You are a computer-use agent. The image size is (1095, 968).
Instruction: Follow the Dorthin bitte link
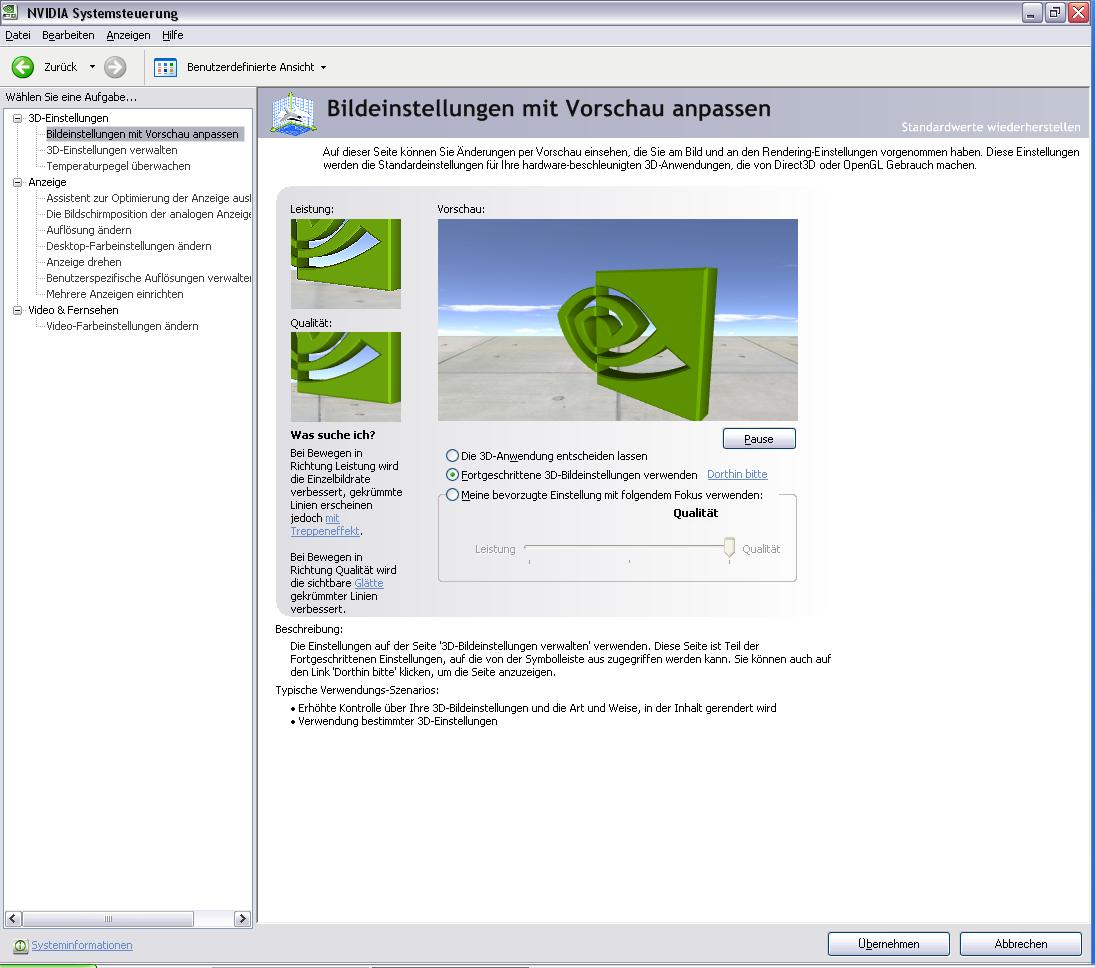[x=737, y=474]
